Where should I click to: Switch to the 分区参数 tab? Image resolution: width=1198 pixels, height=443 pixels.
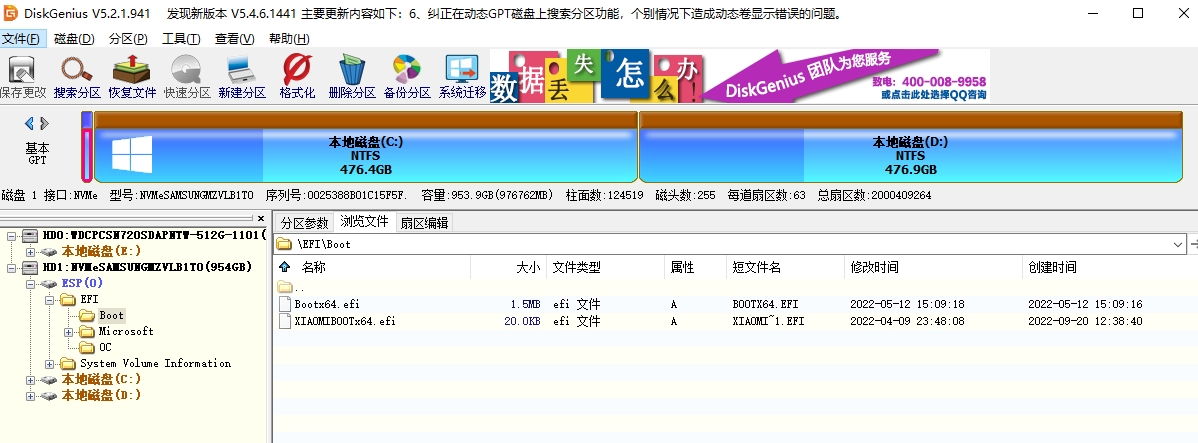[x=304, y=223]
